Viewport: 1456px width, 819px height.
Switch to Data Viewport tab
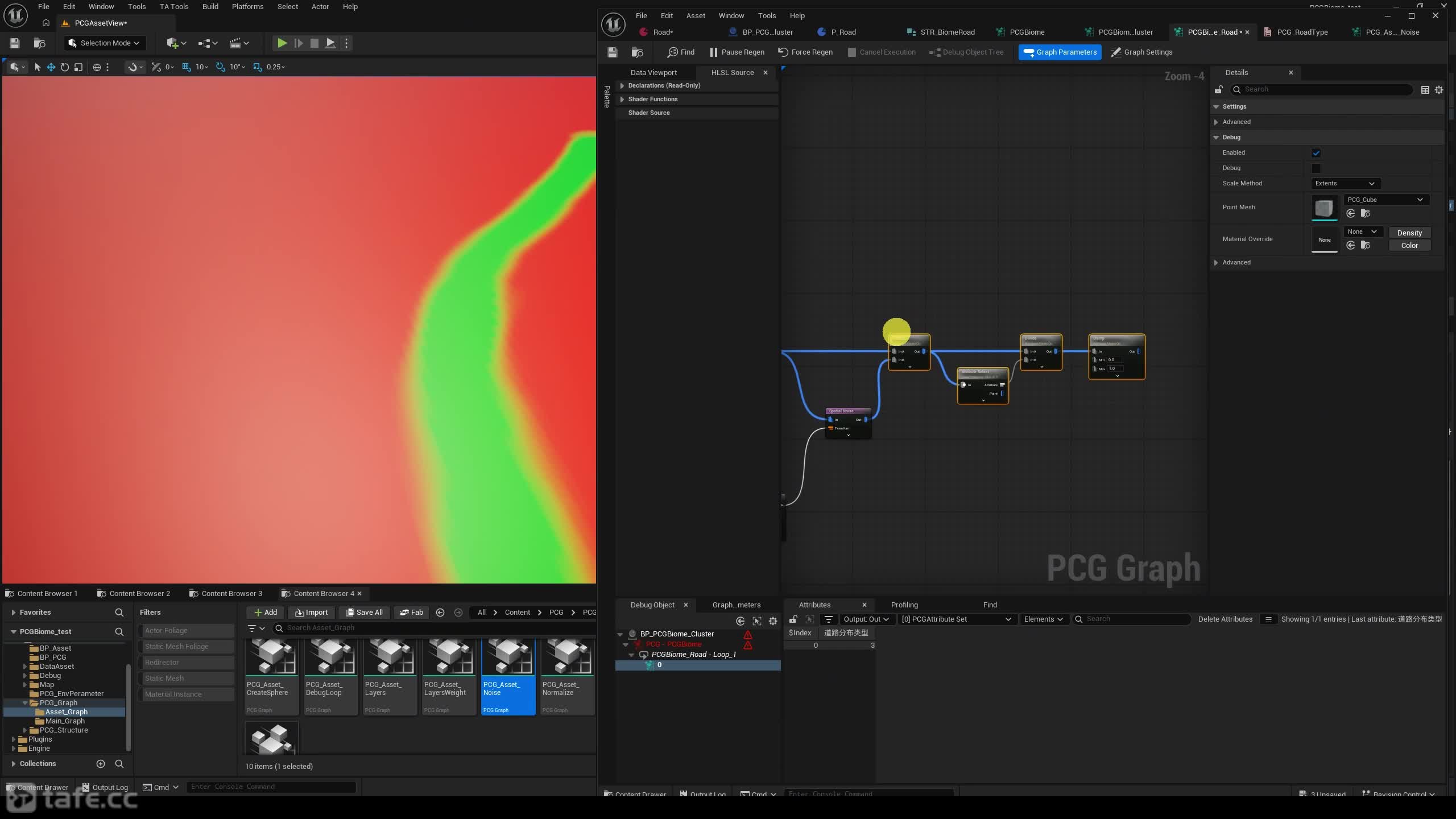point(653,72)
